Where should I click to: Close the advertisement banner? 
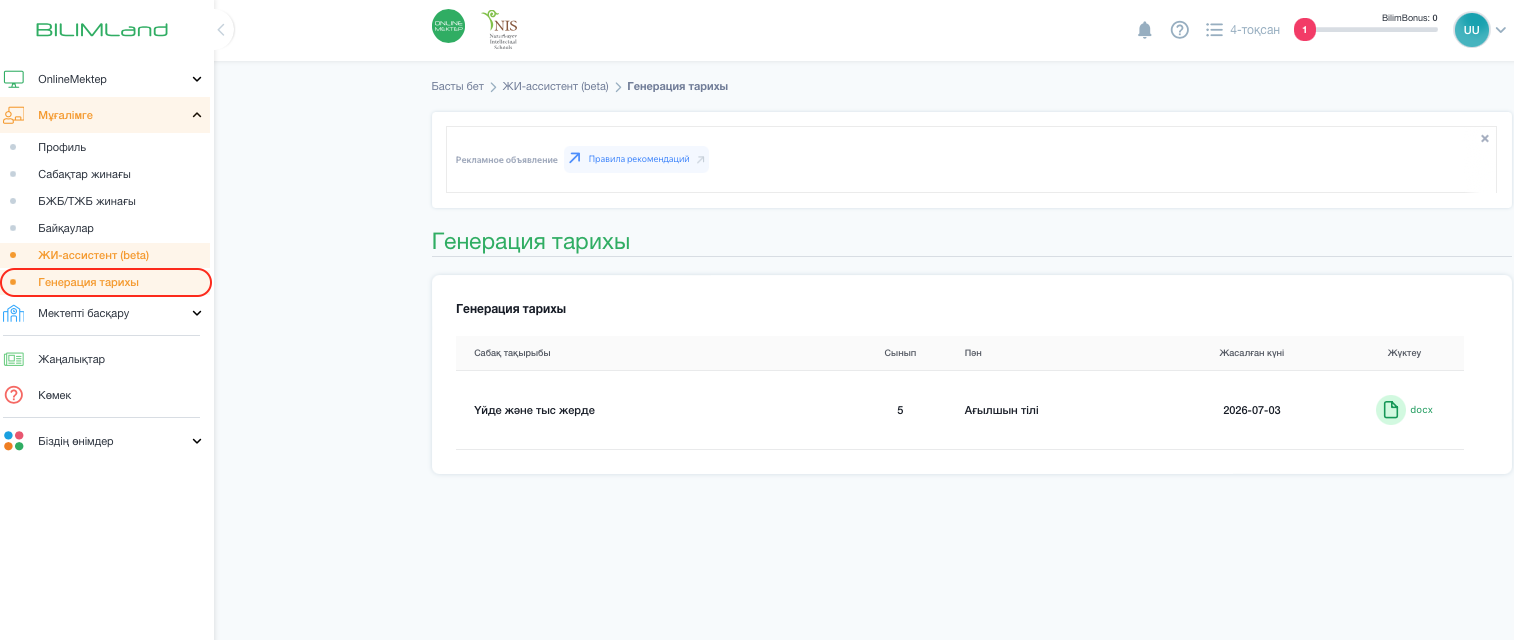(1485, 138)
